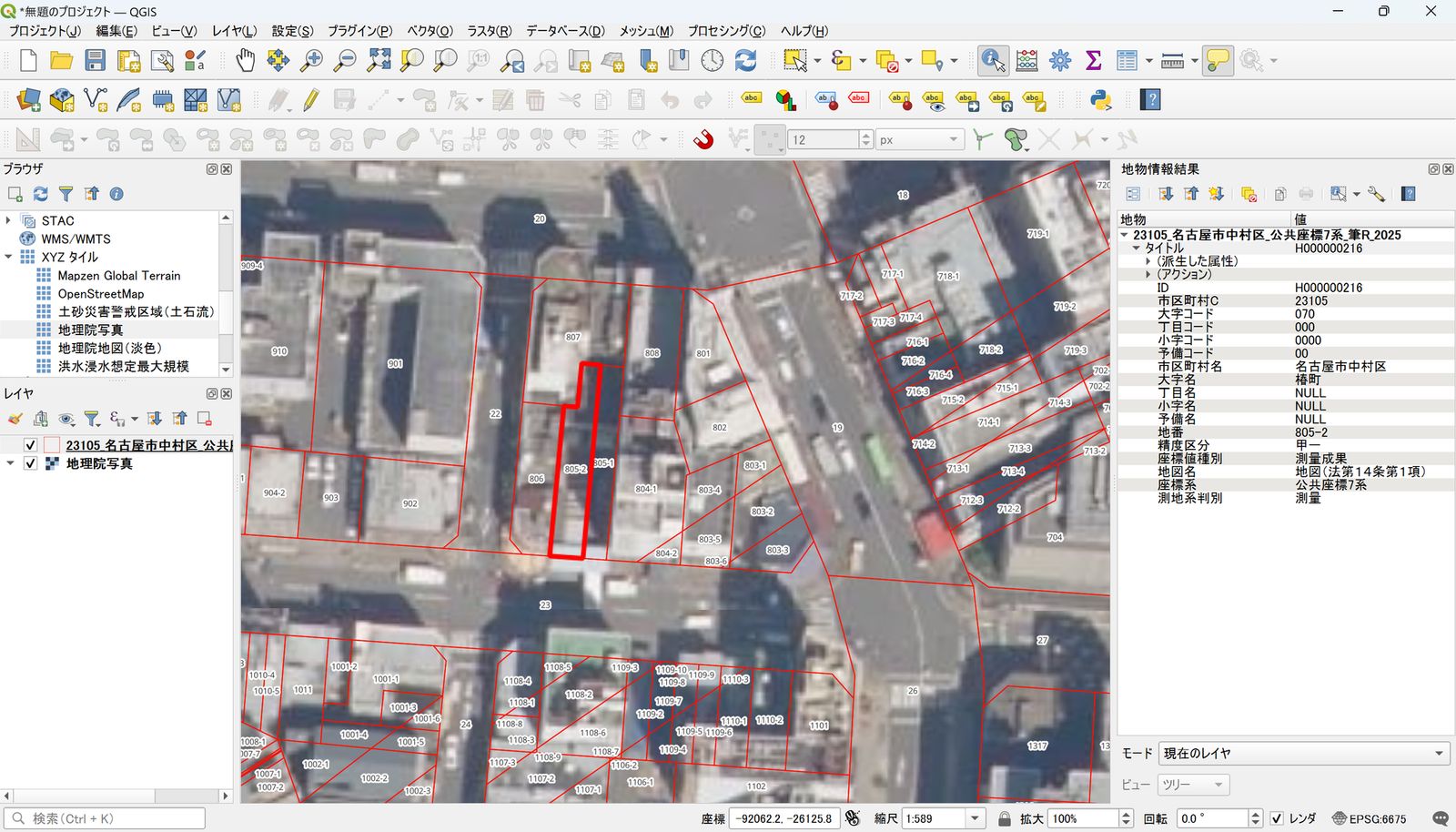Screen dimensions: 1456x832
Task: Open the レイヤ(L) menu
Action: click(x=234, y=30)
